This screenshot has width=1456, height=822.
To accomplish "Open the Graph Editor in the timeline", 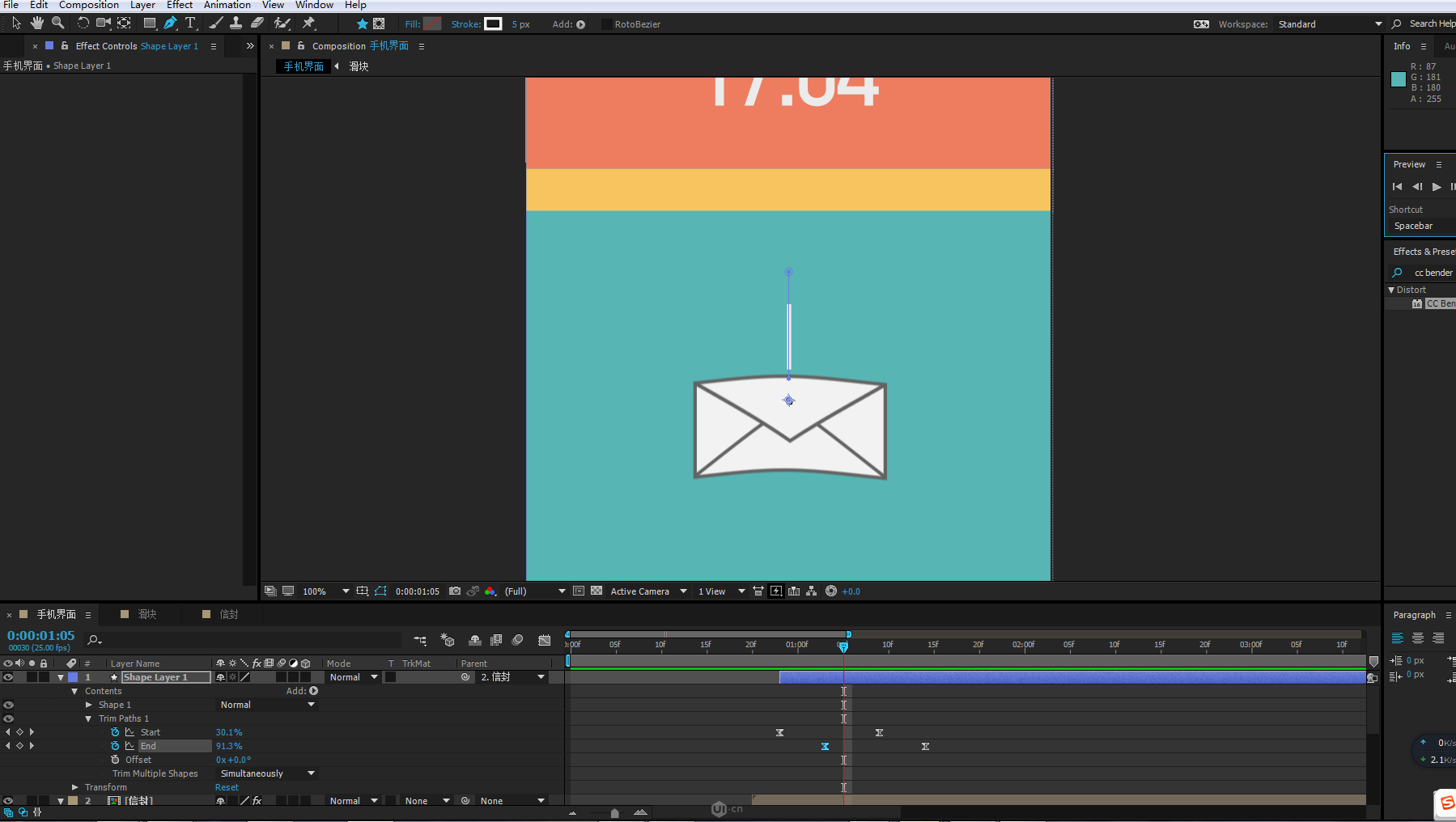I will pyautogui.click(x=545, y=640).
